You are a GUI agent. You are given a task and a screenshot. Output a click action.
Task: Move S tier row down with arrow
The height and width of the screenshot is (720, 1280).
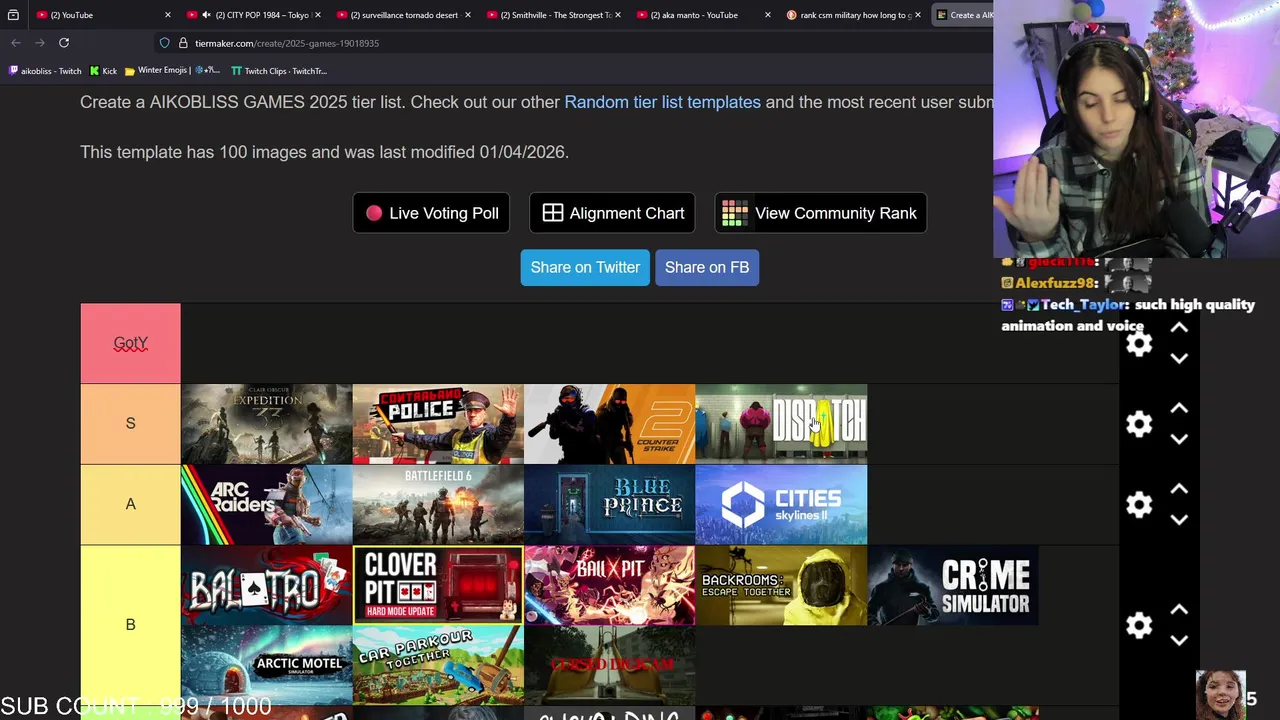1179,439
